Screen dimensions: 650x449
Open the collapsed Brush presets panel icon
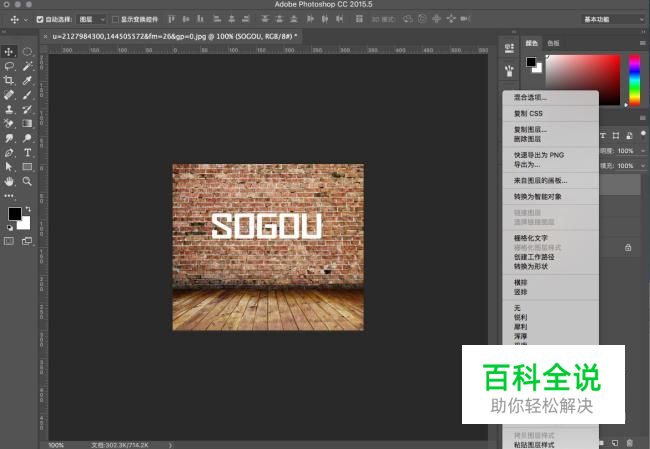509,70
